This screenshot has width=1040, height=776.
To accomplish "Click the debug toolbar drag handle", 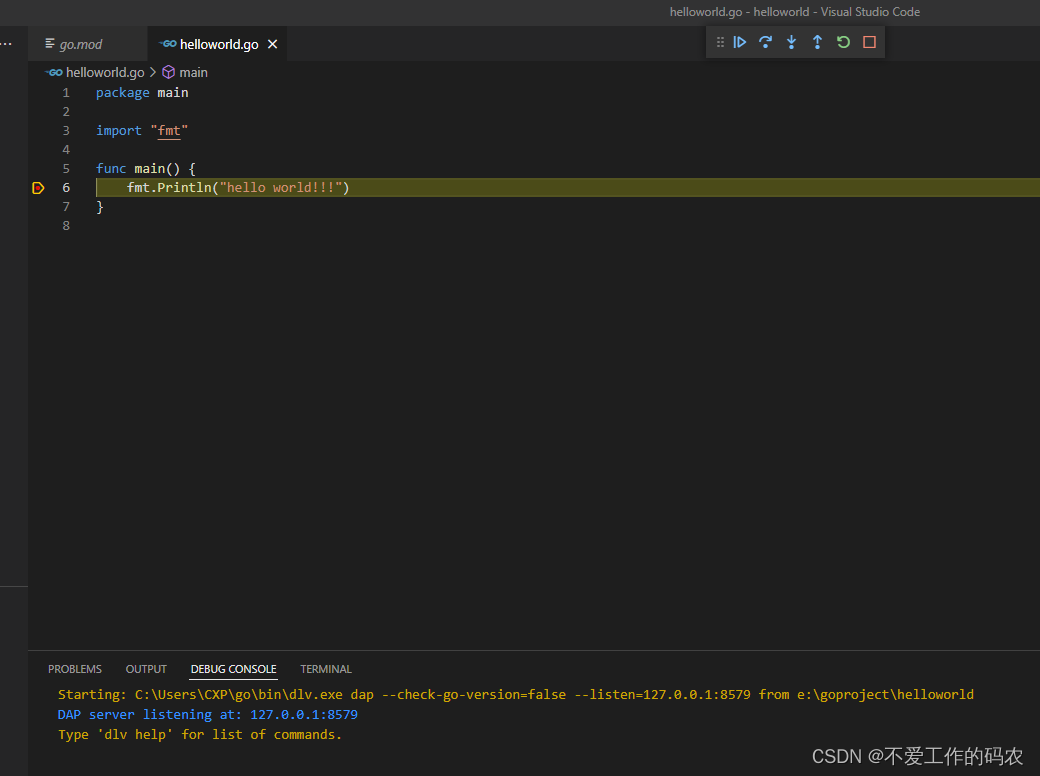I will point(720,42).
